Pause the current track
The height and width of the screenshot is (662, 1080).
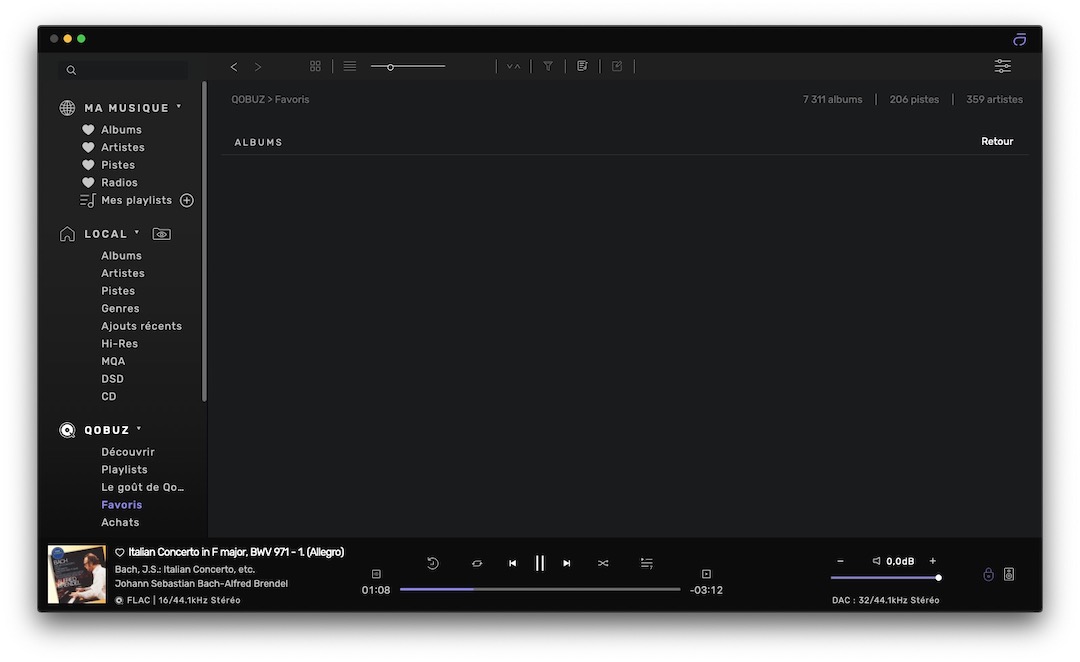[x=540, y=563]
